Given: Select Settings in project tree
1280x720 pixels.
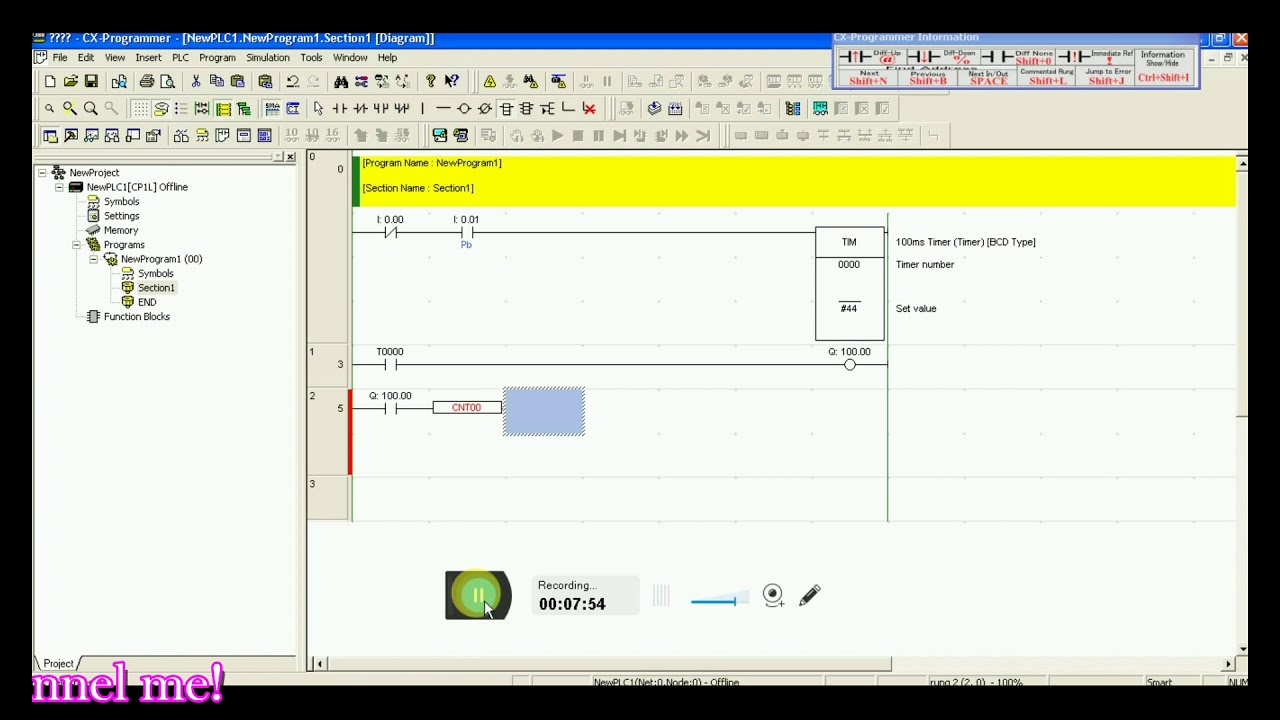Looking at the screenshot, I should [122, 216].
